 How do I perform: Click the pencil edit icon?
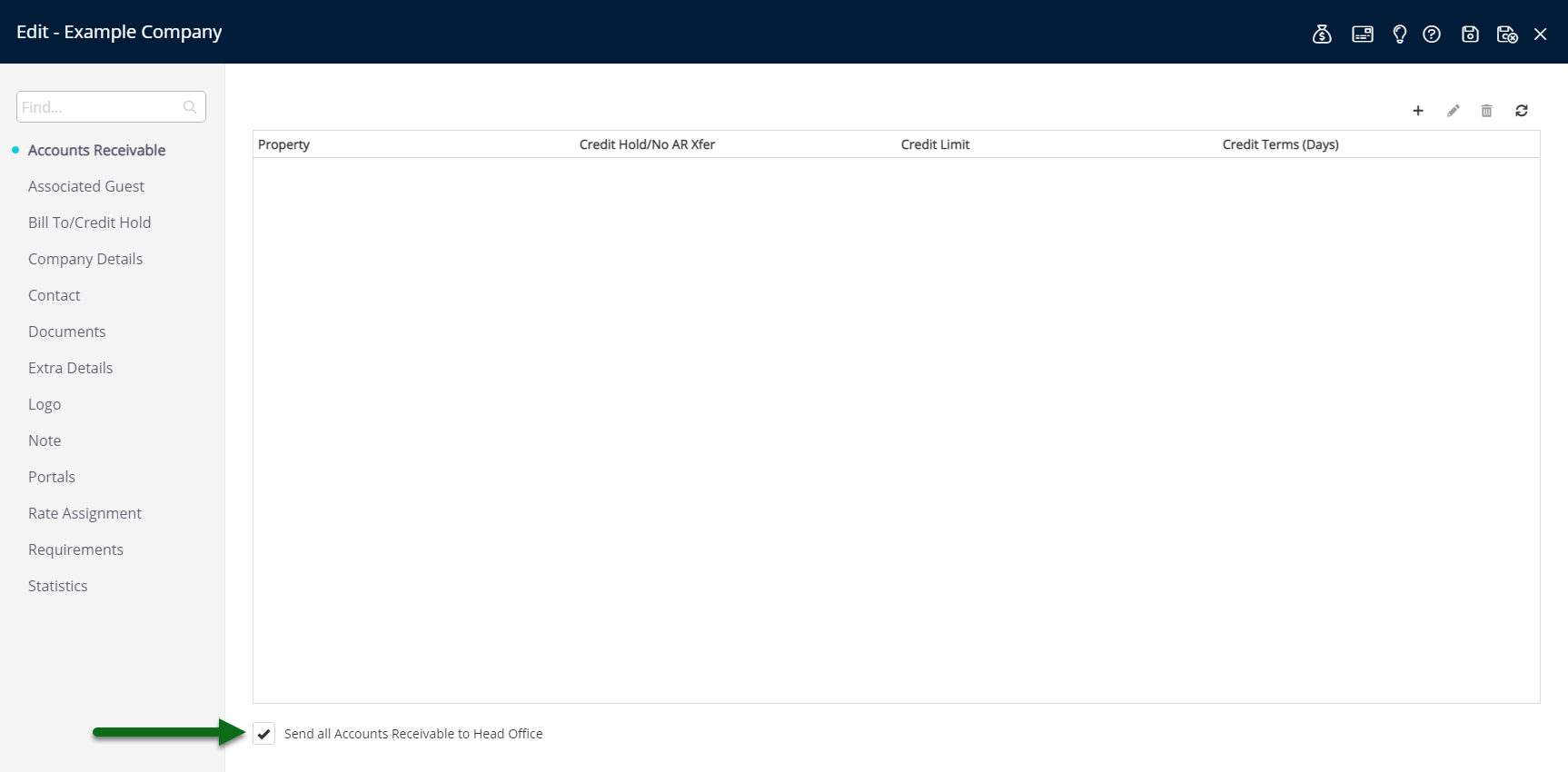click(x=1453, y=111)
